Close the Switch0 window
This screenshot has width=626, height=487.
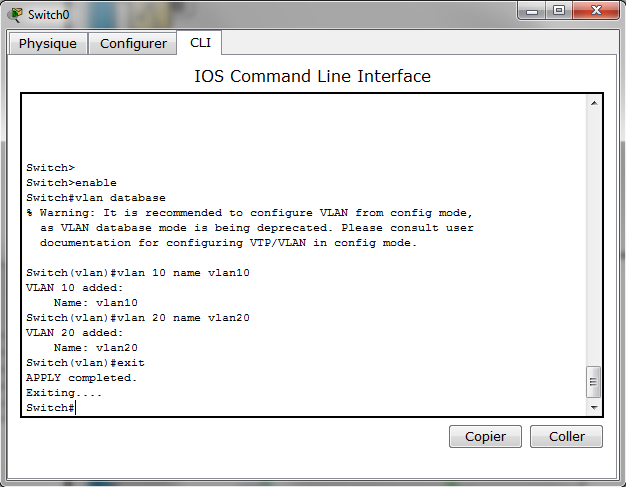click(x=596, y=10)
